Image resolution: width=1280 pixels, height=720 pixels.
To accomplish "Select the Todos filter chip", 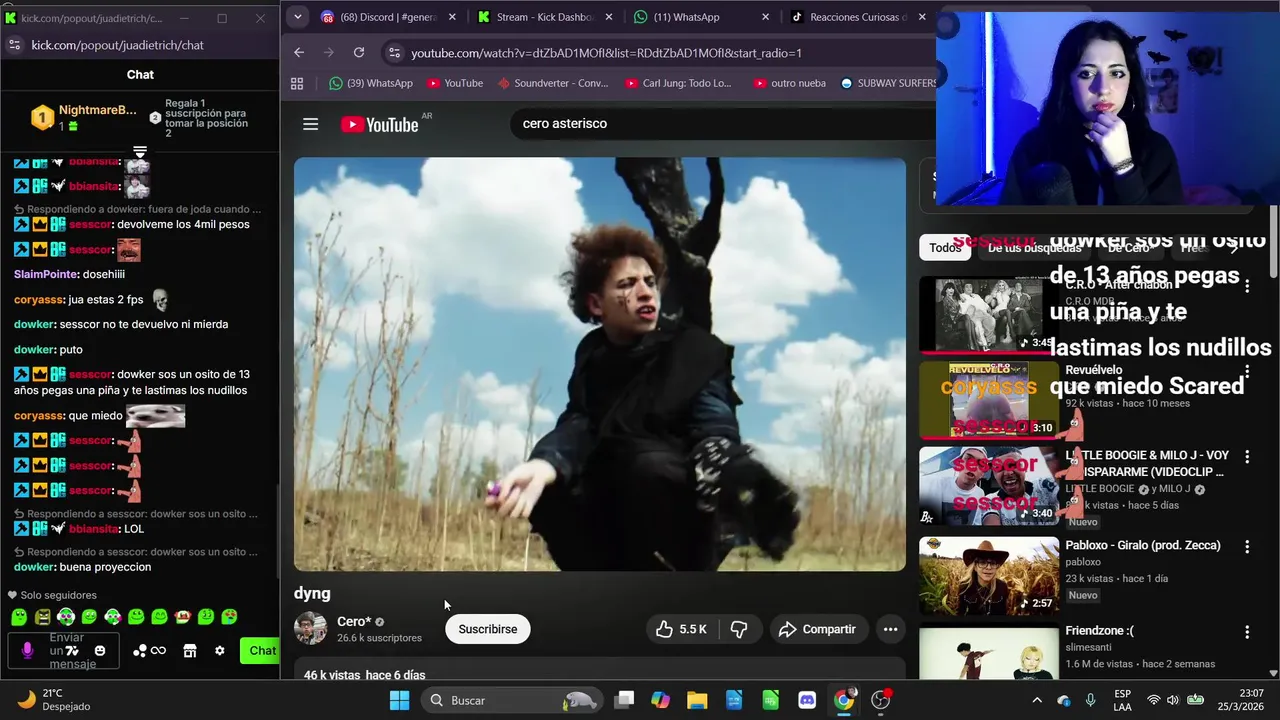I will 945,248.
